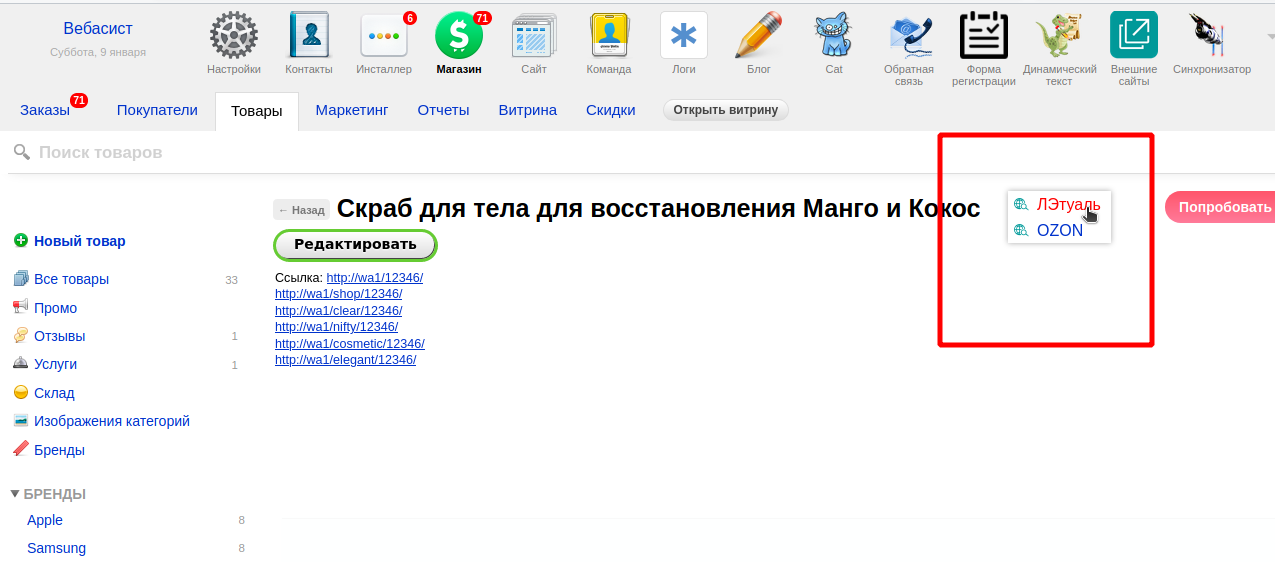Open the Логи asterisk app

click(684, 36)
